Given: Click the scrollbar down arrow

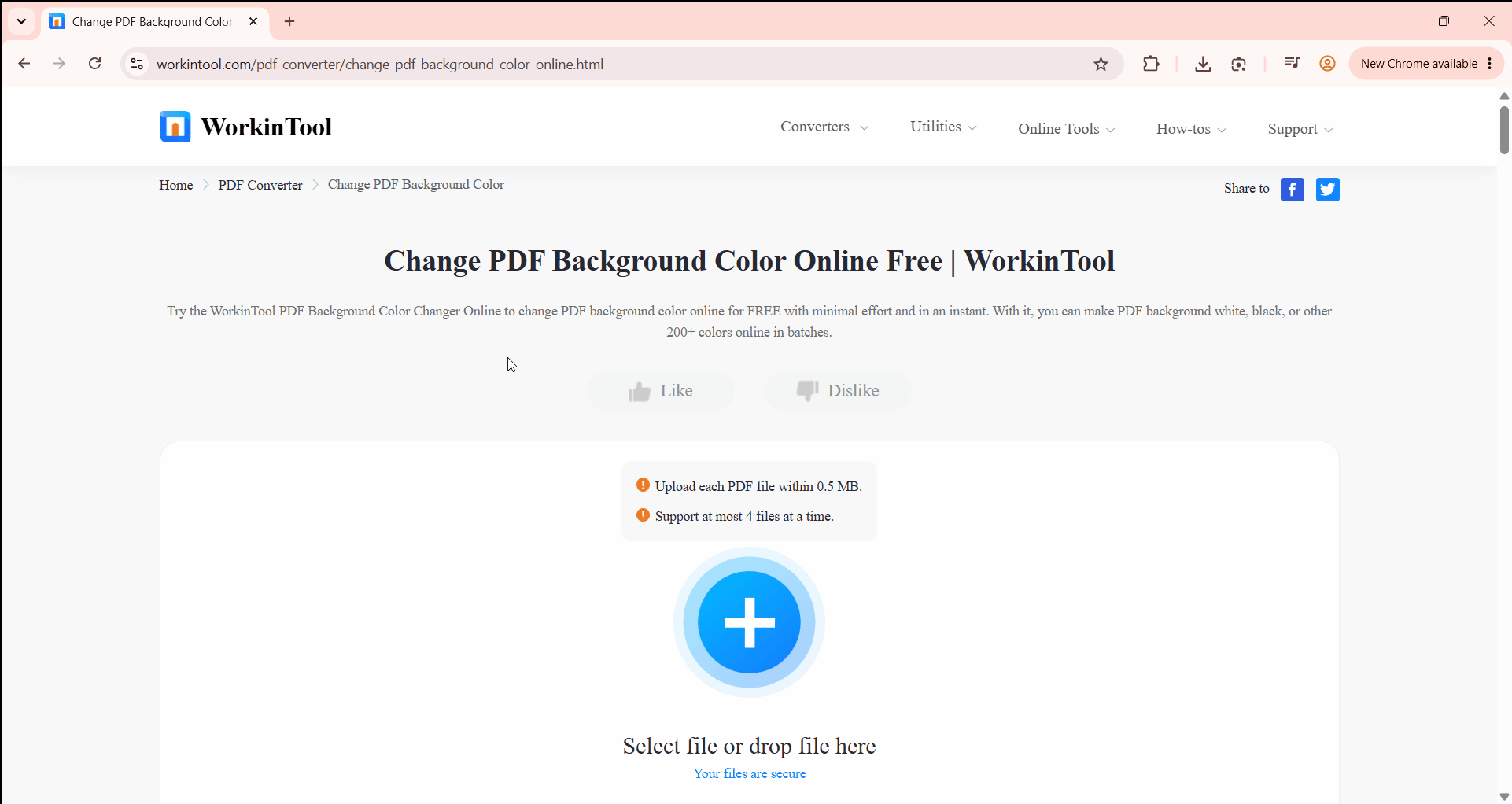Looking at the screenshot, I should (x=1504, y=796).
